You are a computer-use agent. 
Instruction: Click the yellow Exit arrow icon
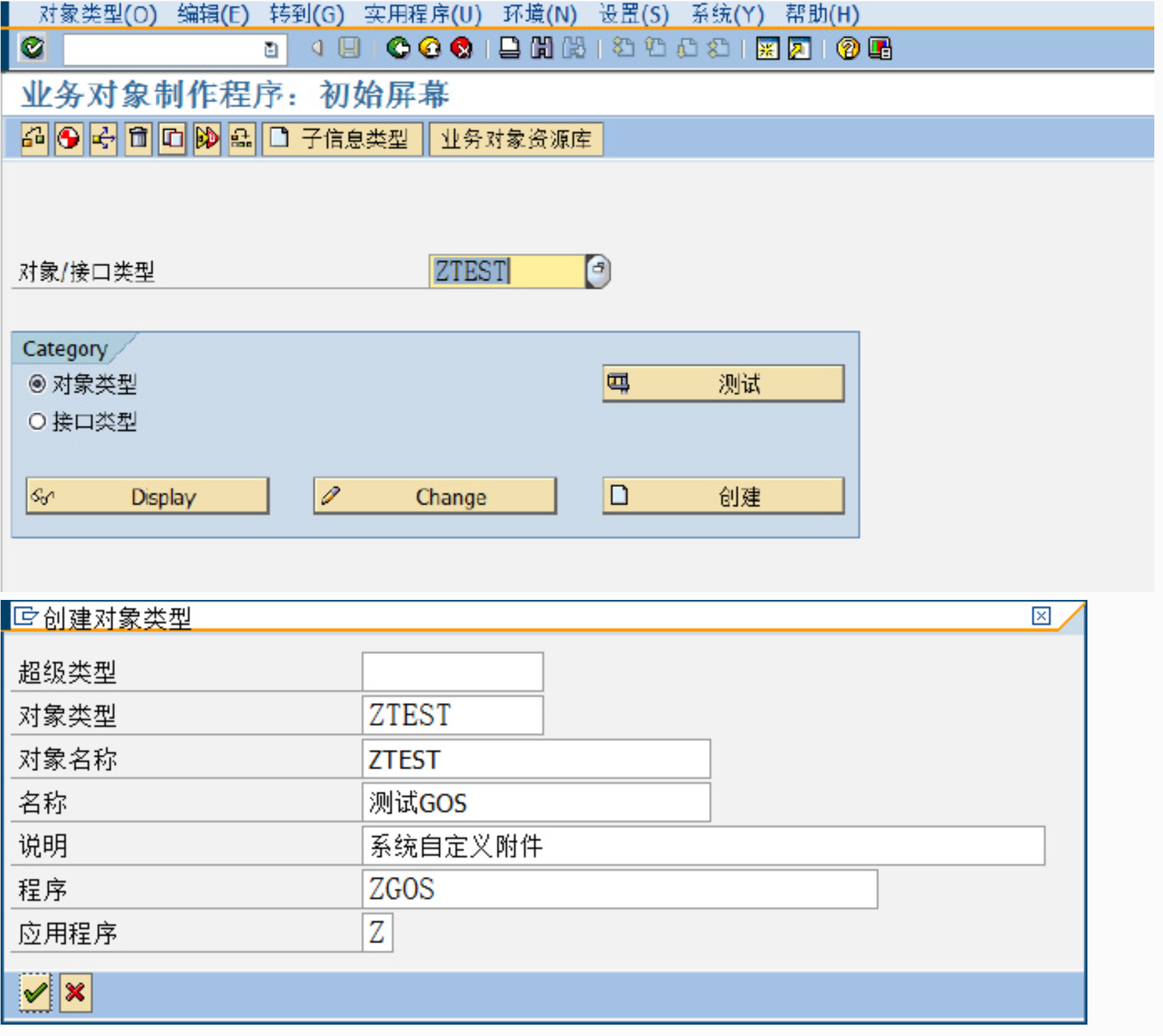point(430,48)
